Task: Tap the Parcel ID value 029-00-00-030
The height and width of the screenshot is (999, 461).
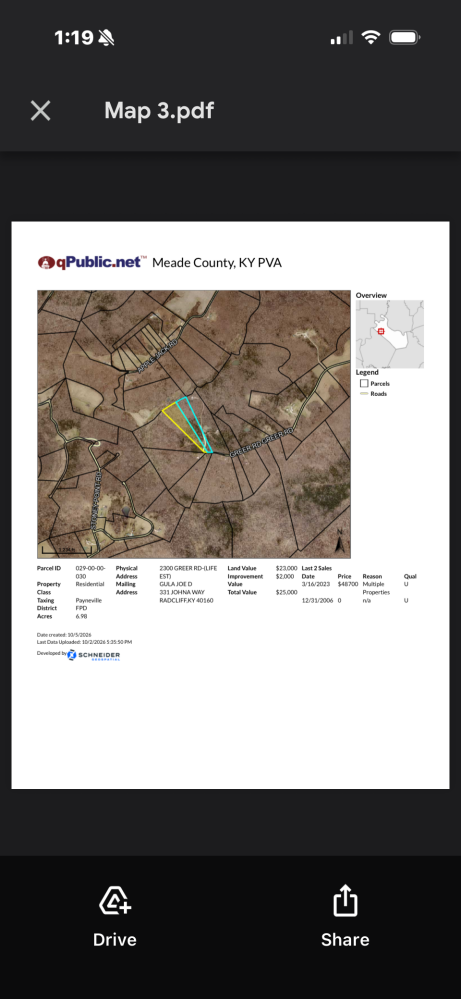Action: pos(90,571)
